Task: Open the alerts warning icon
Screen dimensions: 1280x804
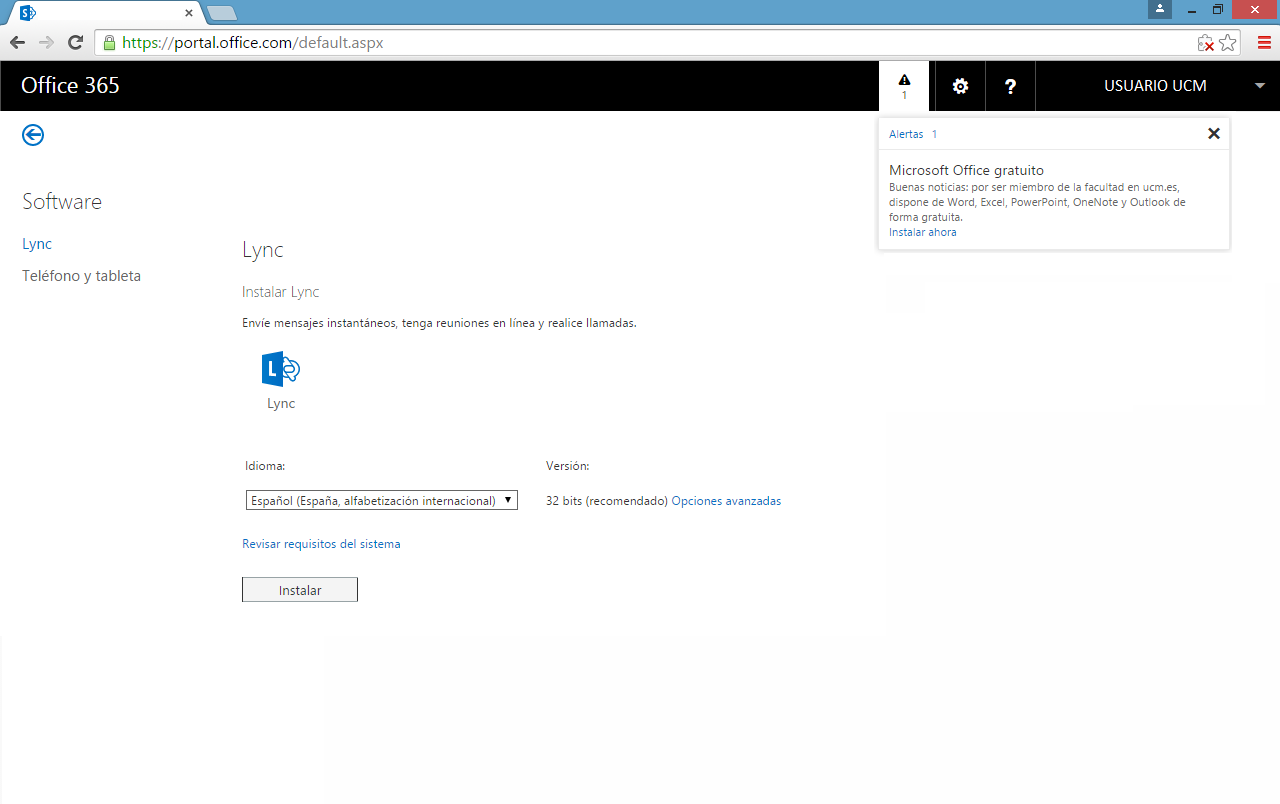Action: 904,86
